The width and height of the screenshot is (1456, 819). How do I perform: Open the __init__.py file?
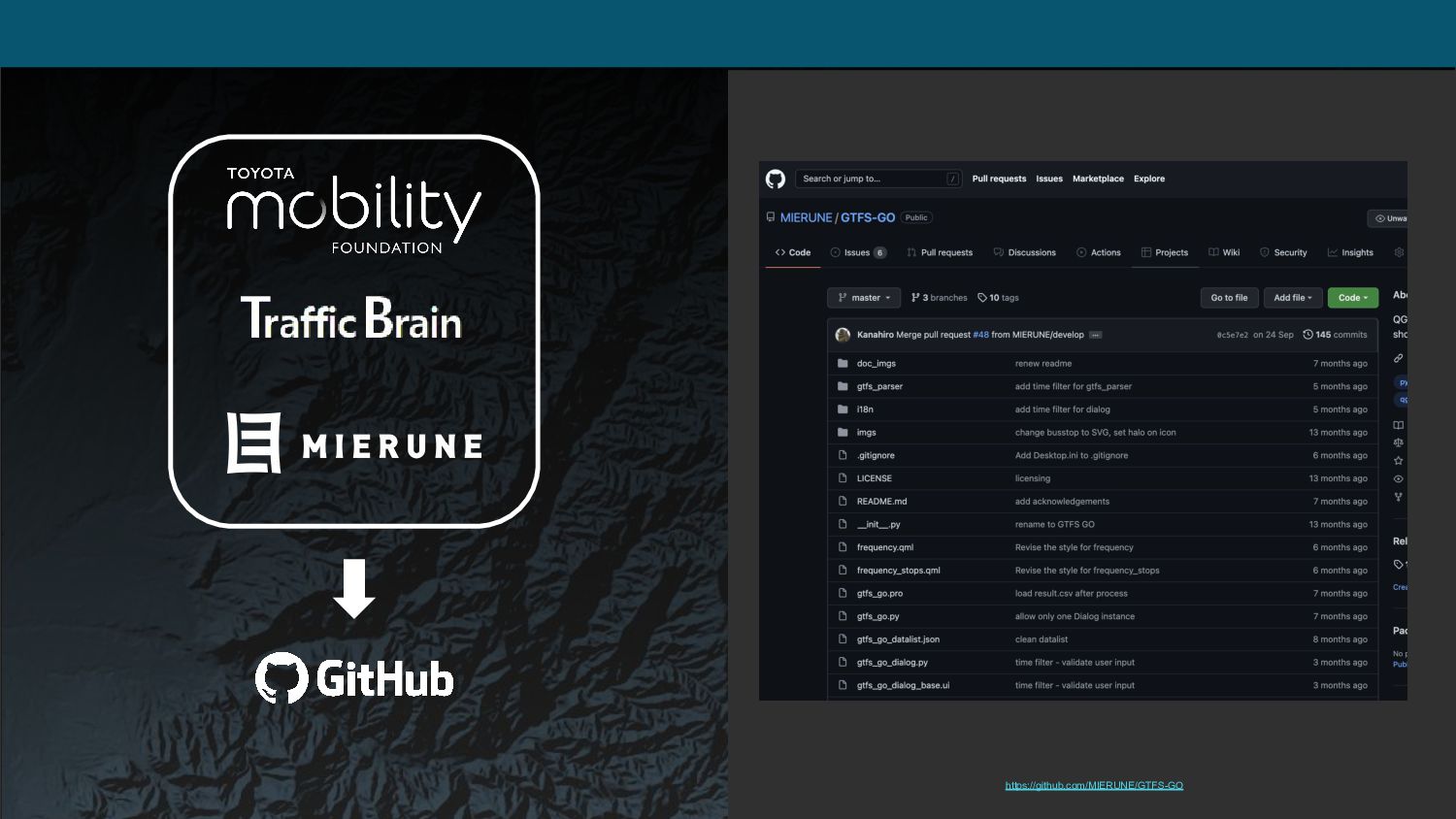pyautogui.click(x=878, y=525)
